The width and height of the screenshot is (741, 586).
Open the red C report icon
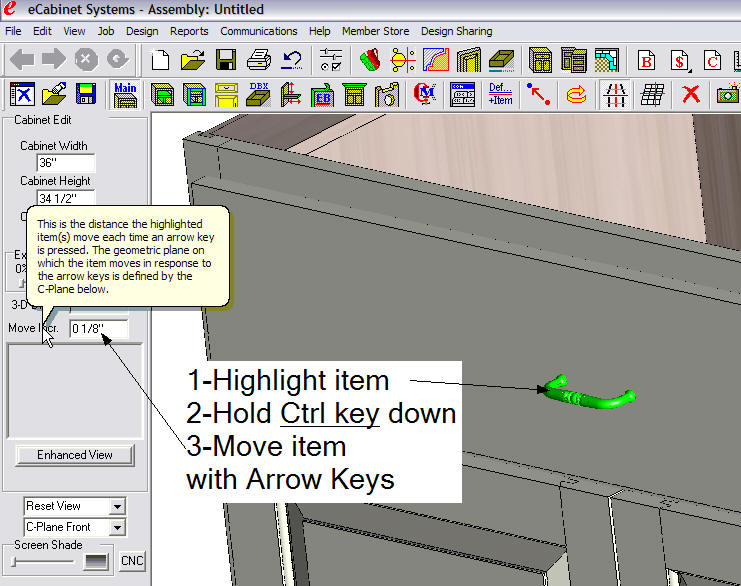point(712,60)
